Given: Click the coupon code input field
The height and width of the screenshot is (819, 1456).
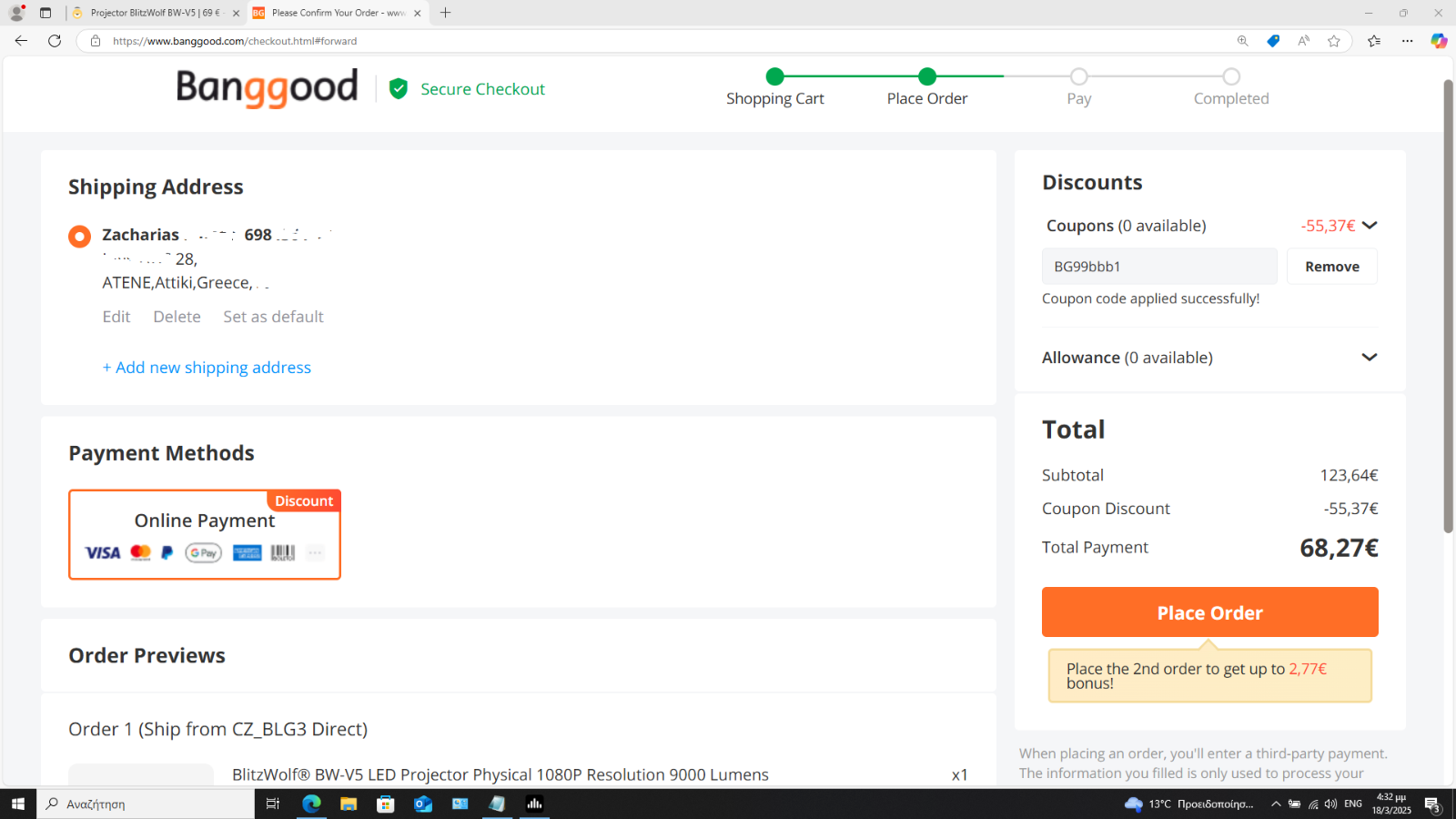Looking at the screenshot, I should pos(1158,267).
